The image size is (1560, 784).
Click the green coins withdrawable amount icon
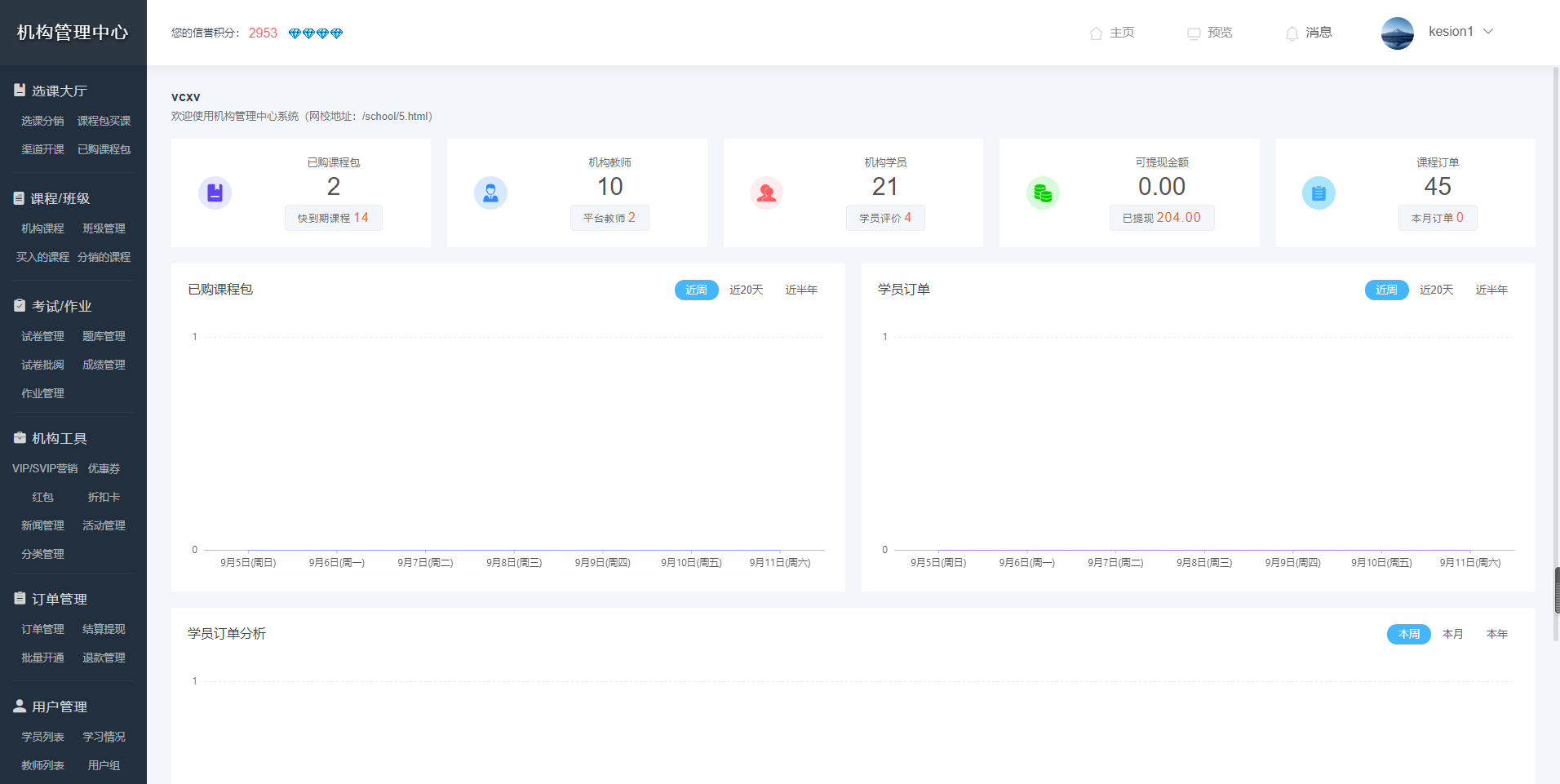click(1042, 193)
